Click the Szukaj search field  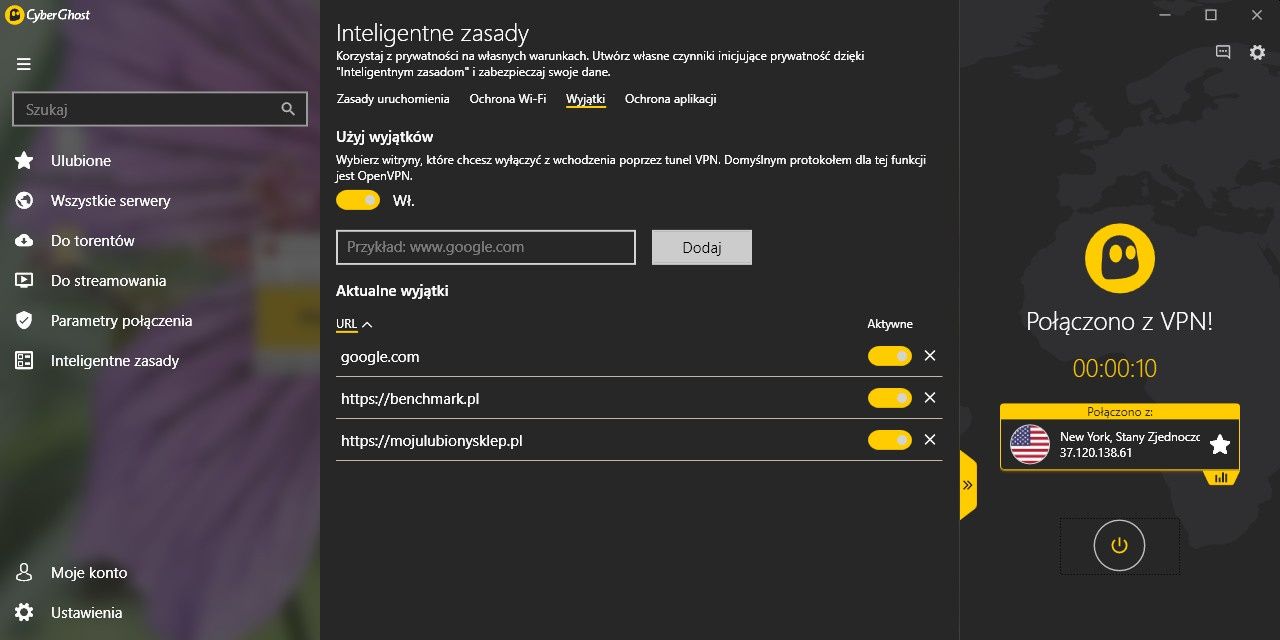160,109
